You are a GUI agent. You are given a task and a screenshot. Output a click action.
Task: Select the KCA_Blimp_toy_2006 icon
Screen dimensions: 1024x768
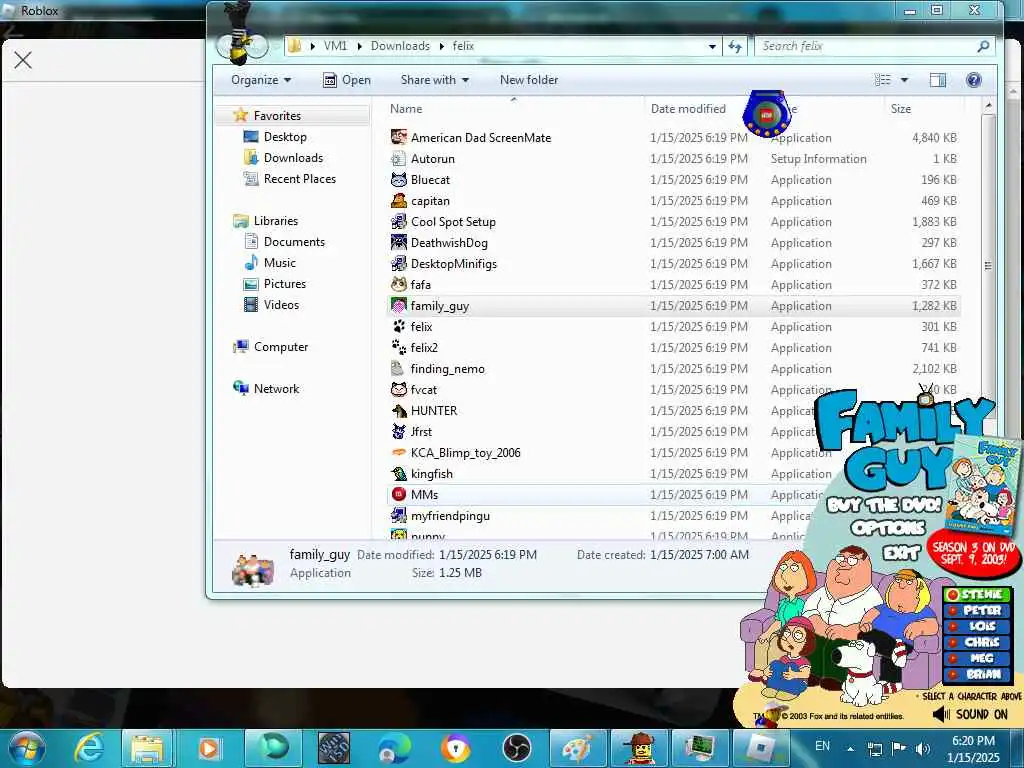(398, 452)
